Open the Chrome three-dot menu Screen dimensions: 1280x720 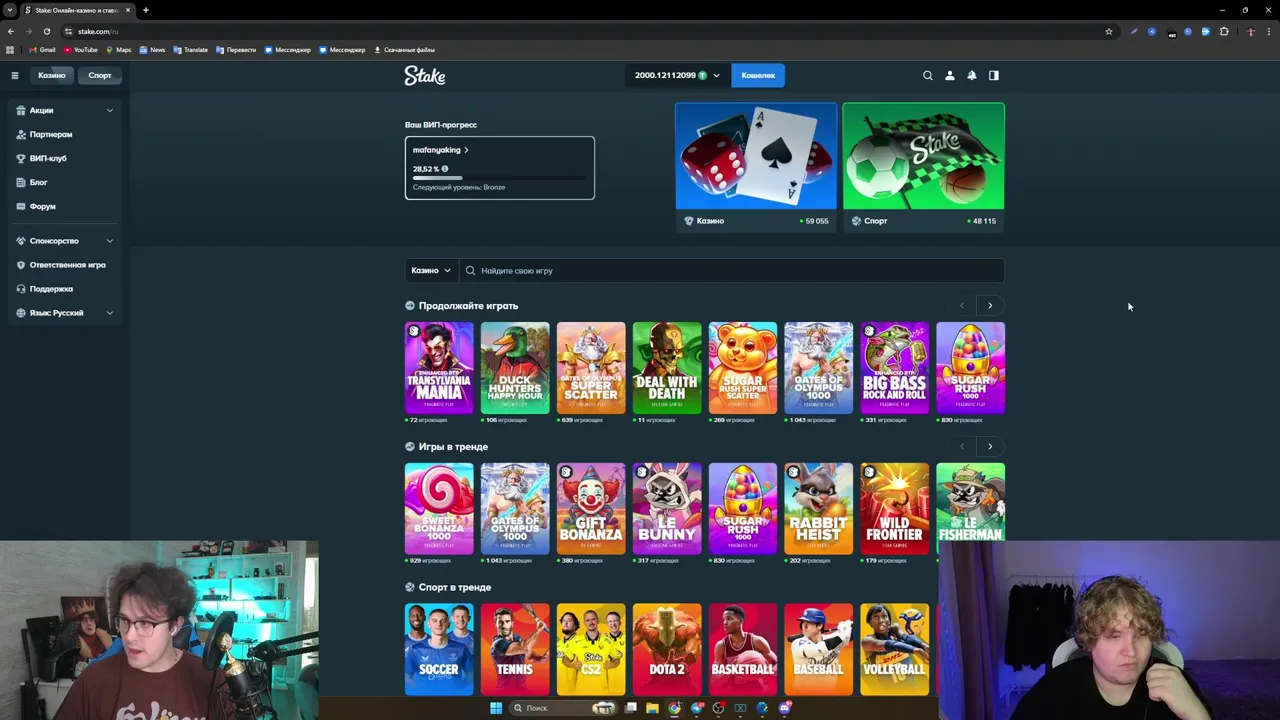(x=1268, y=31)
